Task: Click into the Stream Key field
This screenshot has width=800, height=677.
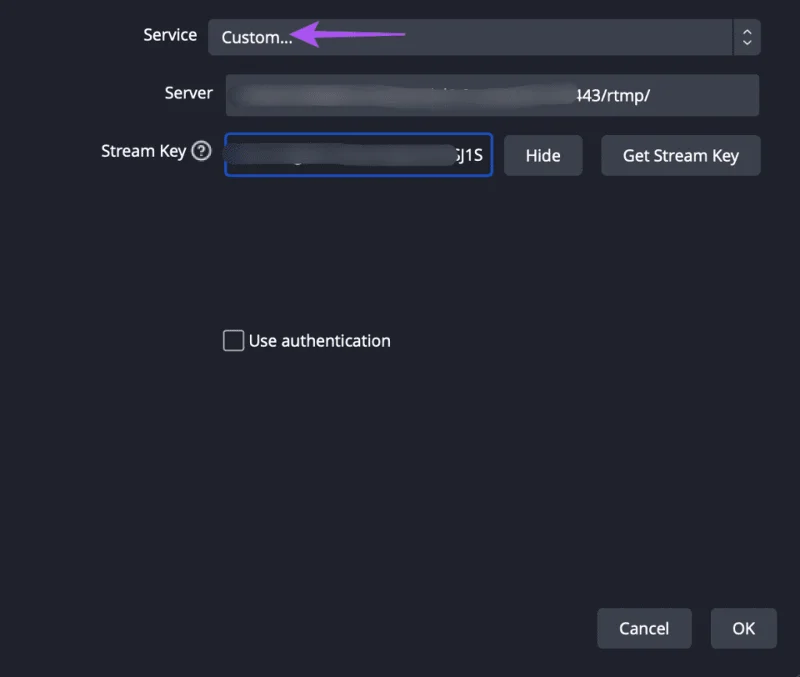Action: coord(359,155)
